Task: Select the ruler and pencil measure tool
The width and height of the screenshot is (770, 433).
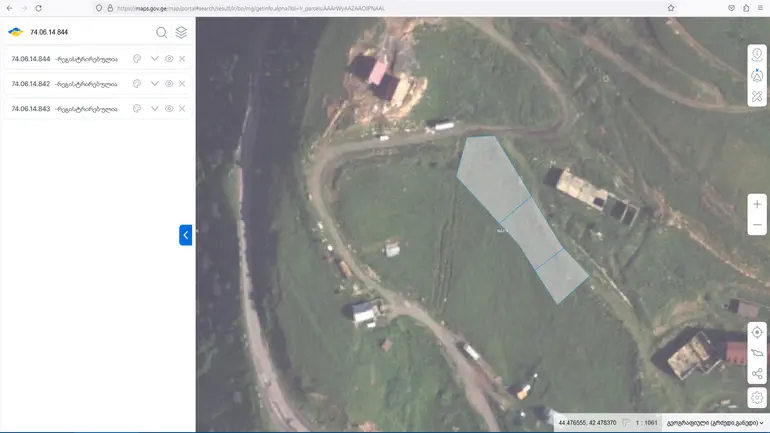Action: point(757,96)
